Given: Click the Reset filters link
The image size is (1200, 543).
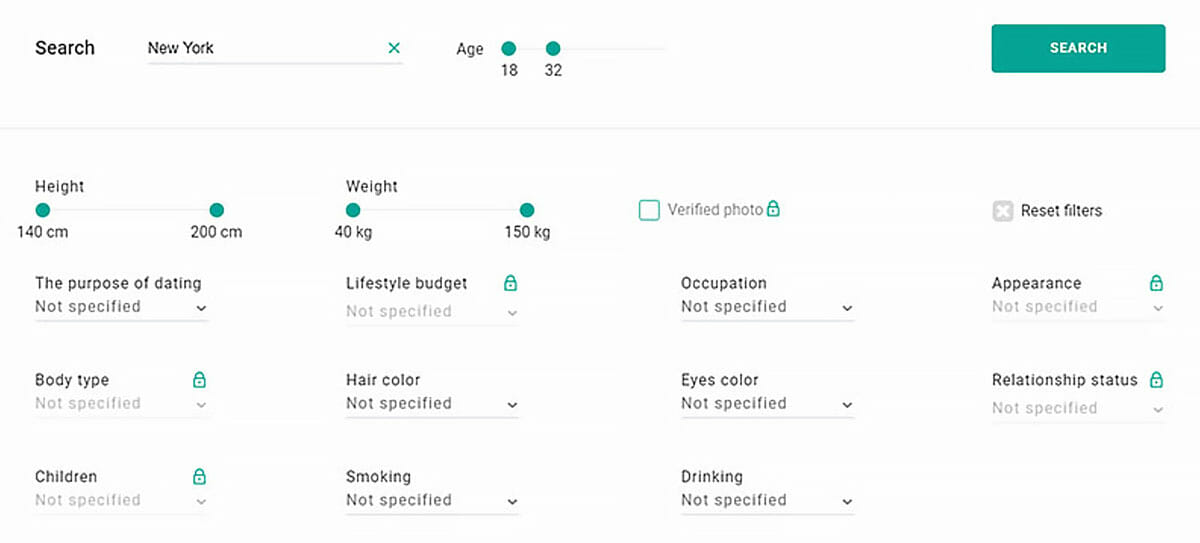Looking at the screenshot, I should [x=1061, y=211].
